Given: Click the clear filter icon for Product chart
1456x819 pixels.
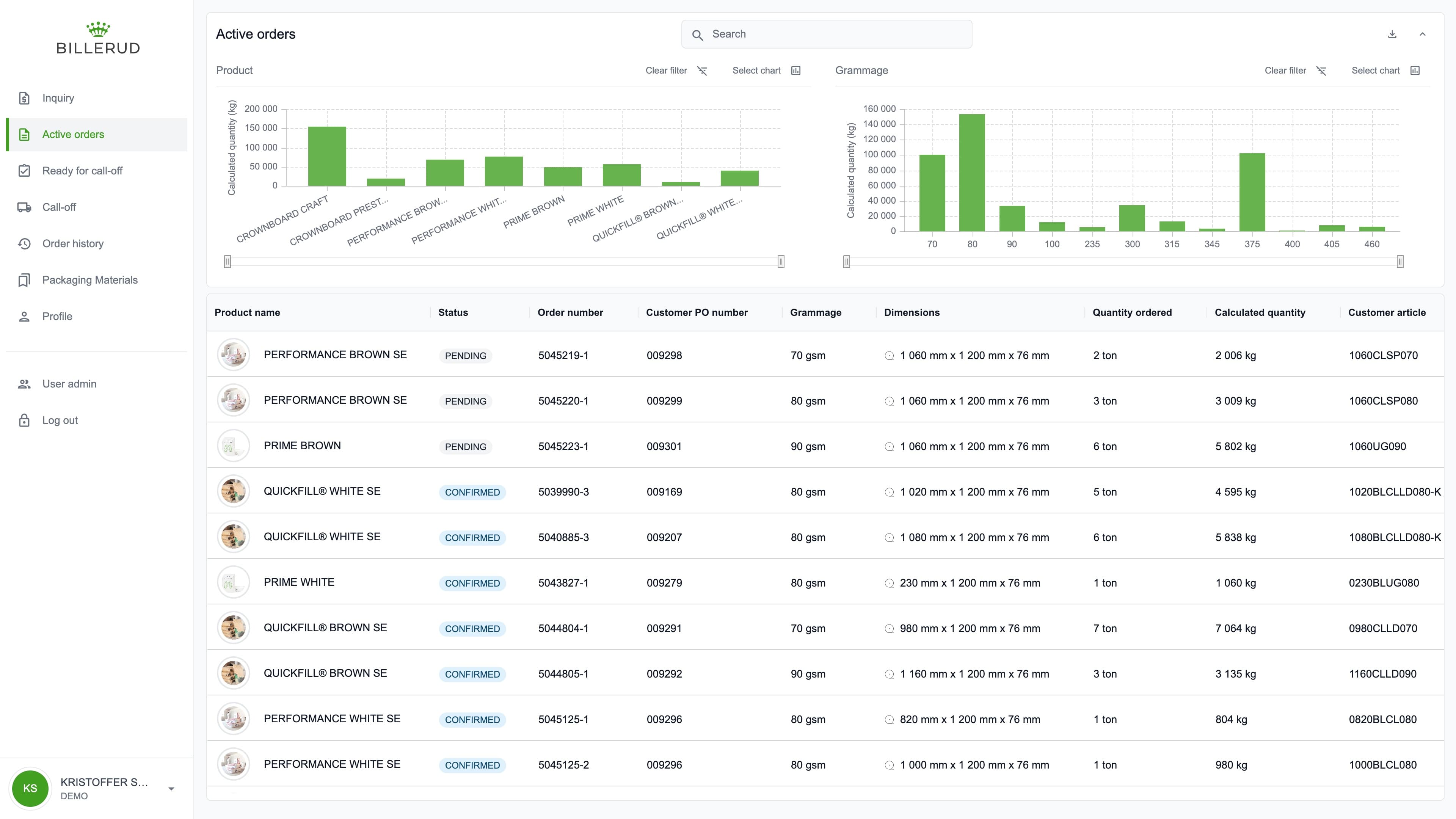Looking at the screenshot, I should click(702, 71).
